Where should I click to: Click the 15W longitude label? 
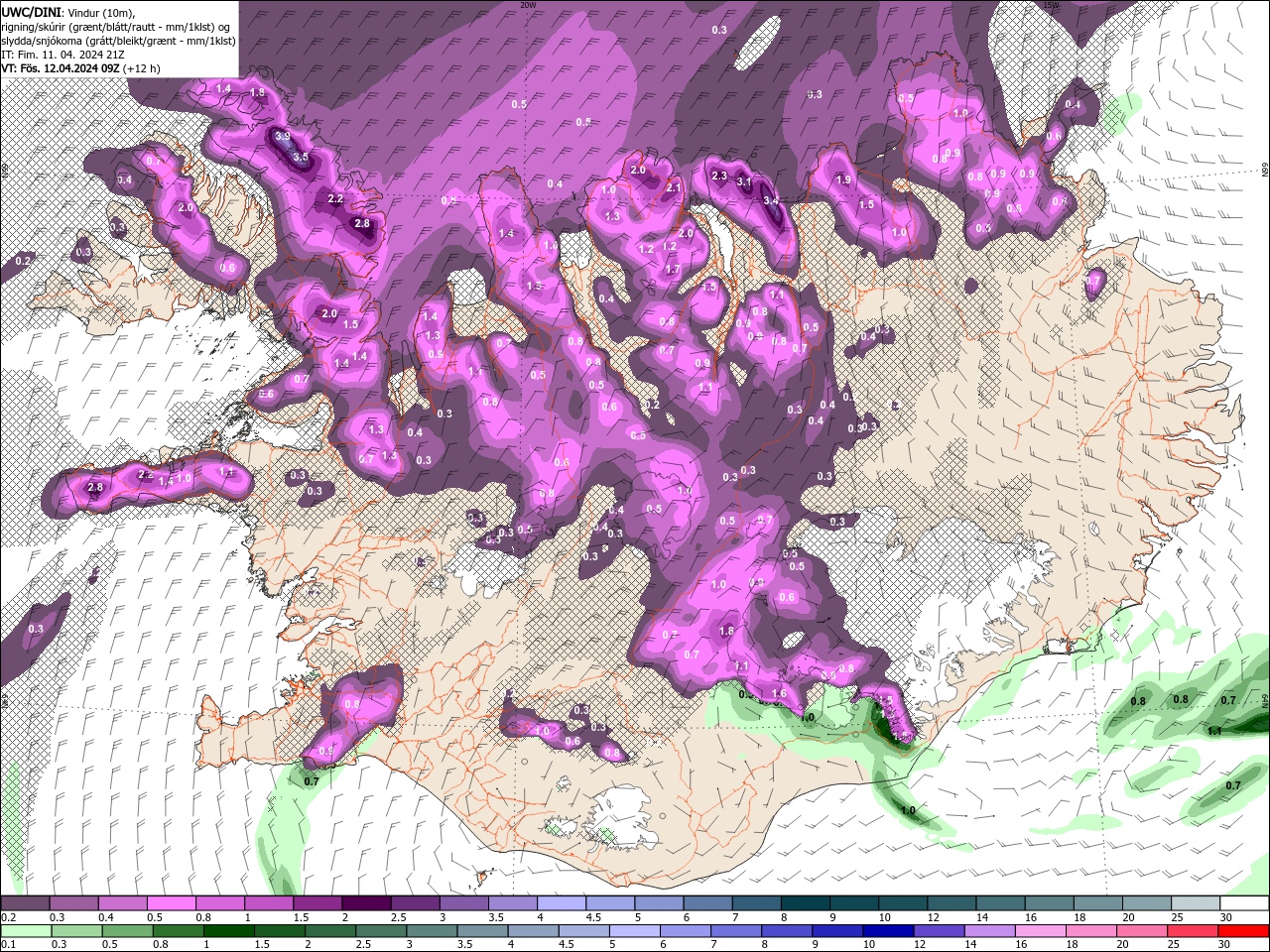click(1052, 5)
